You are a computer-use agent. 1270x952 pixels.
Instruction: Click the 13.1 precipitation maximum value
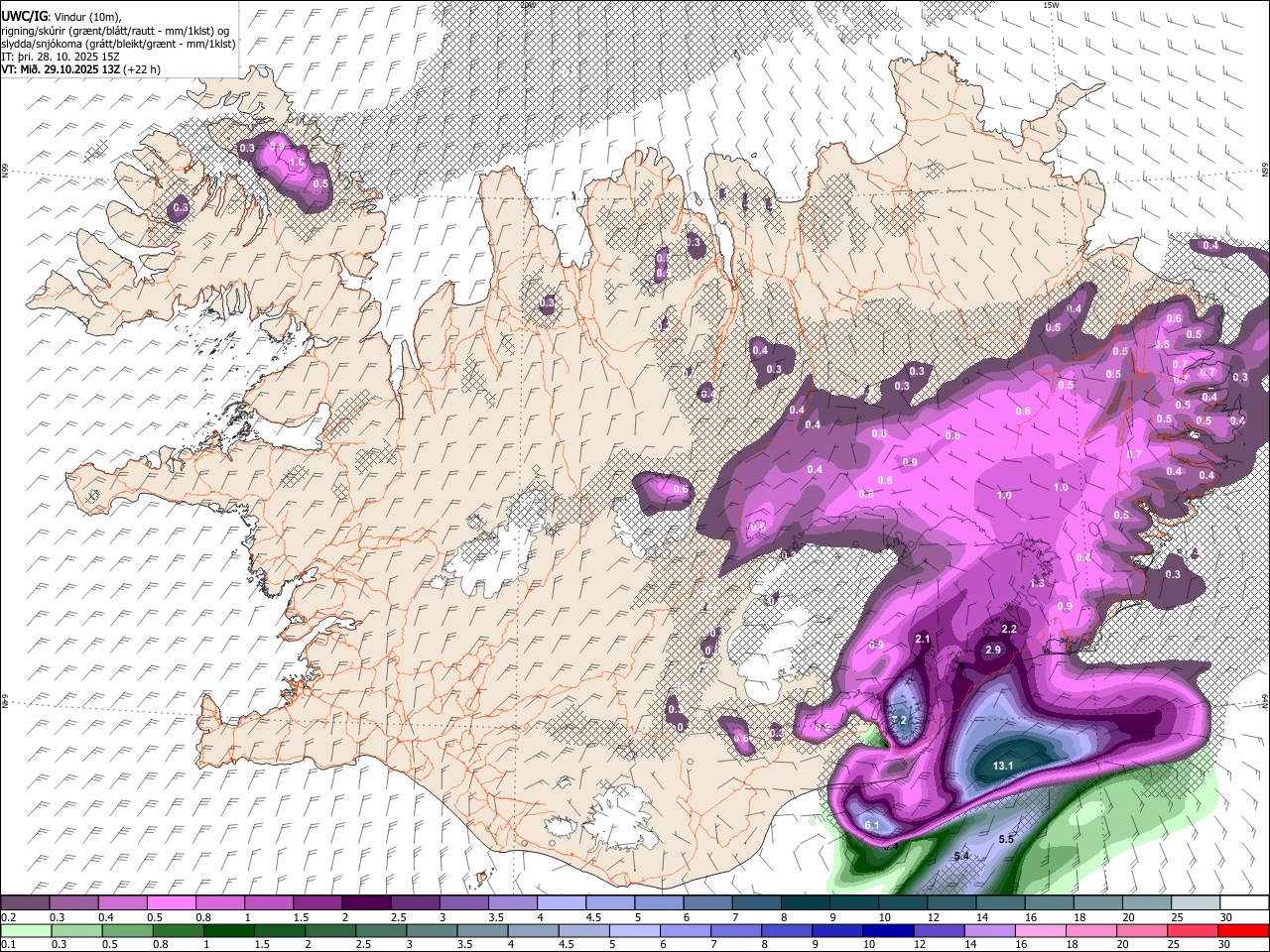[1003, 766]
